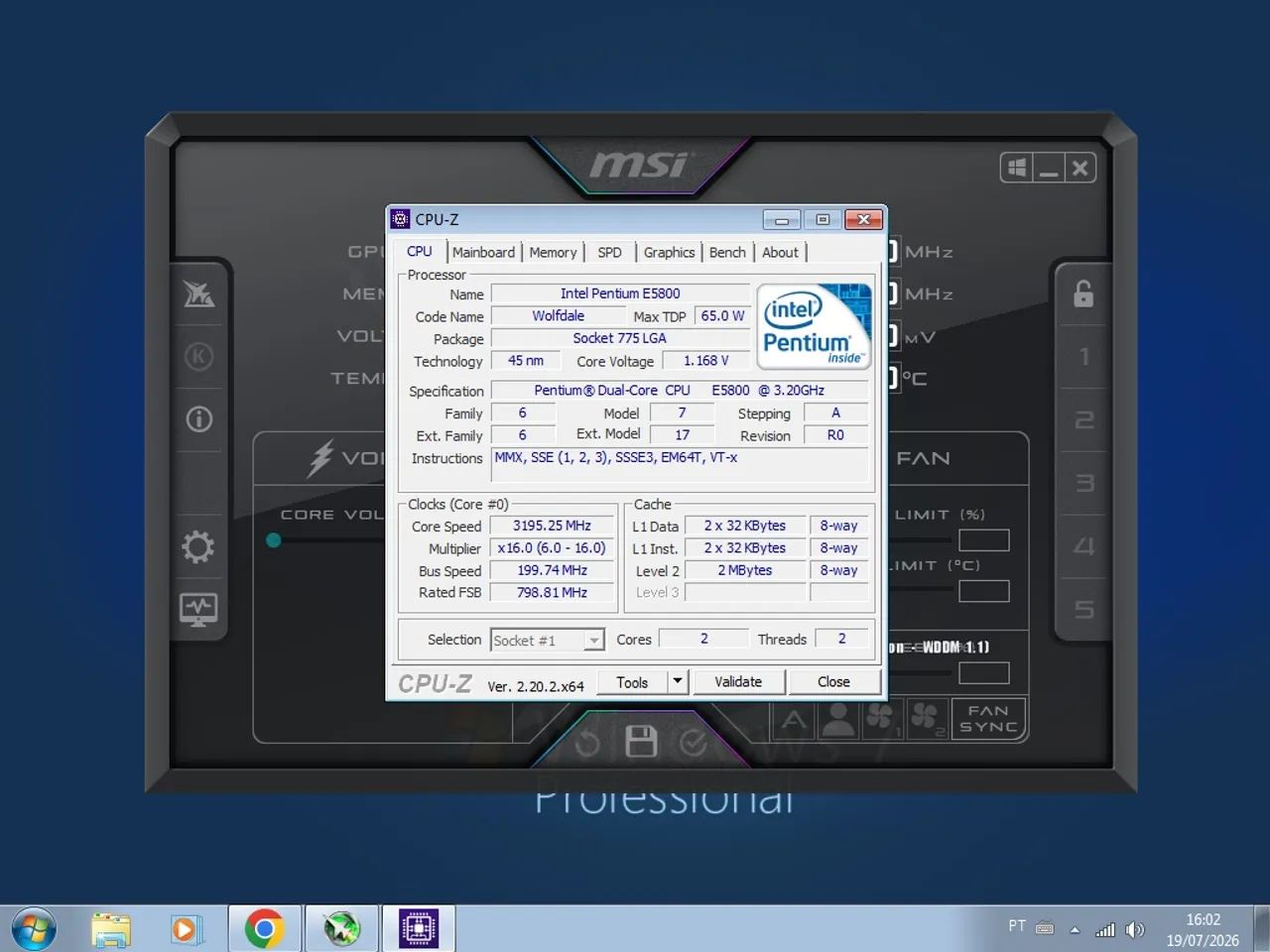Click the CPU-Z title bar icon

[401, 219]
